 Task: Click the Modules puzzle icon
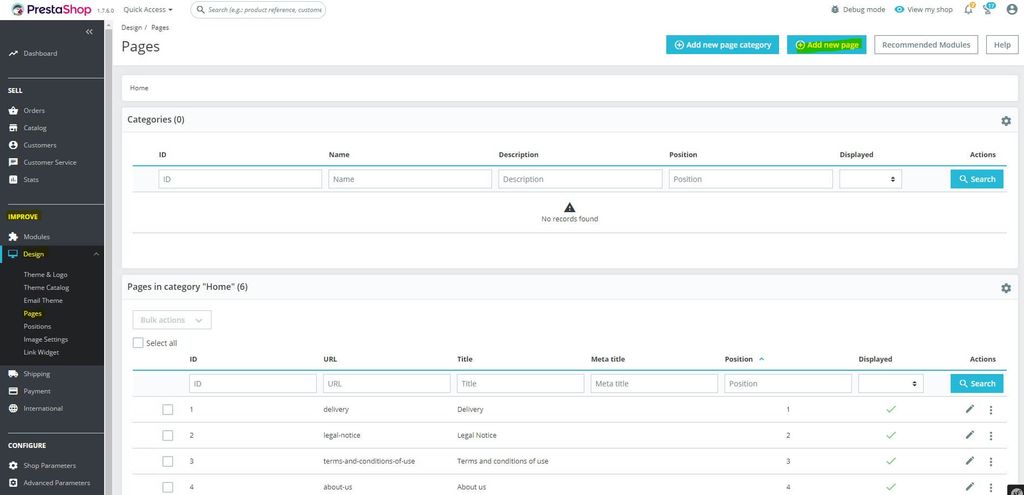[13, 236]
